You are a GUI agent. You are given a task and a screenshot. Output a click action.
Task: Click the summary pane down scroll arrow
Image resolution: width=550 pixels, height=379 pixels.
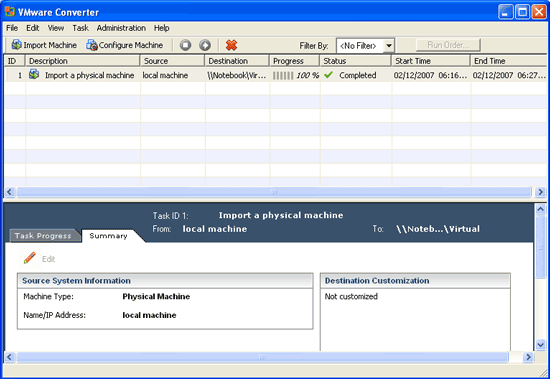541,345
